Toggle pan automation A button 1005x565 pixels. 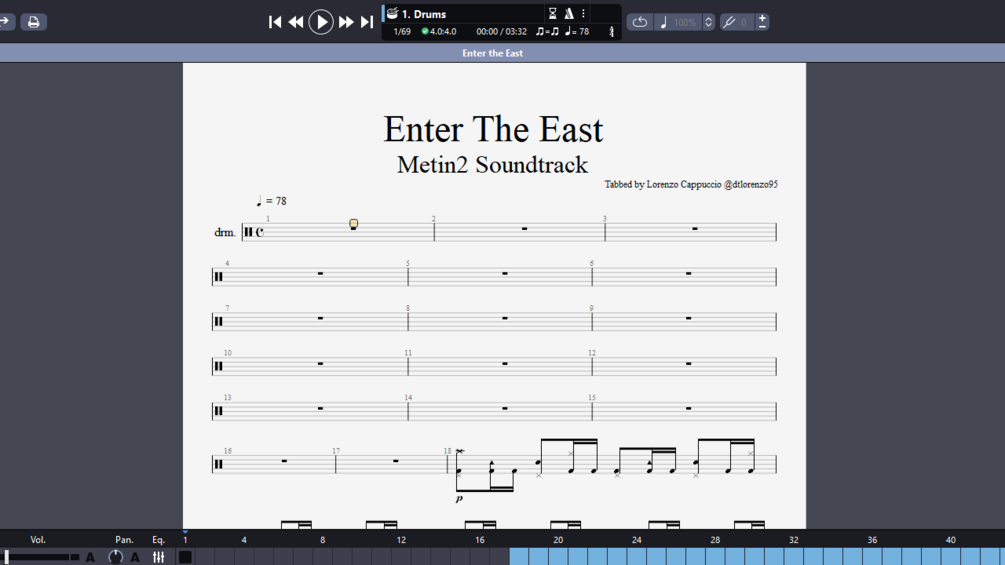tap(135, 557)
